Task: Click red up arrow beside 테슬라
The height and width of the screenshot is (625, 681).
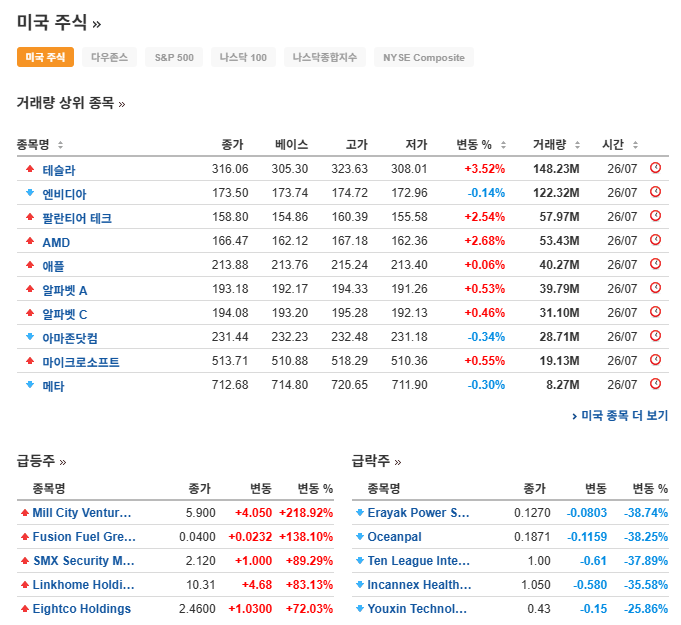Action: tap(30, 169)
